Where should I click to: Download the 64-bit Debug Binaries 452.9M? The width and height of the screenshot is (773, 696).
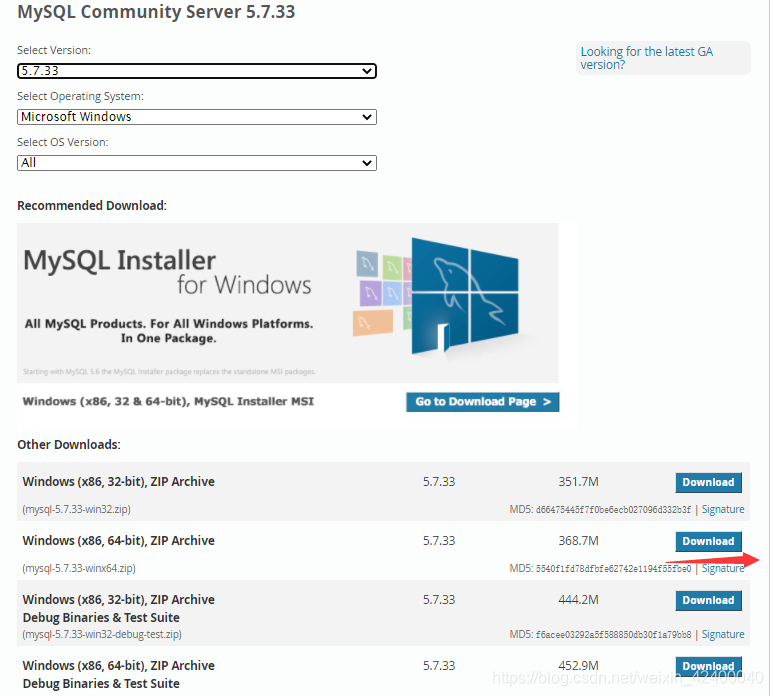pos(708,666)
